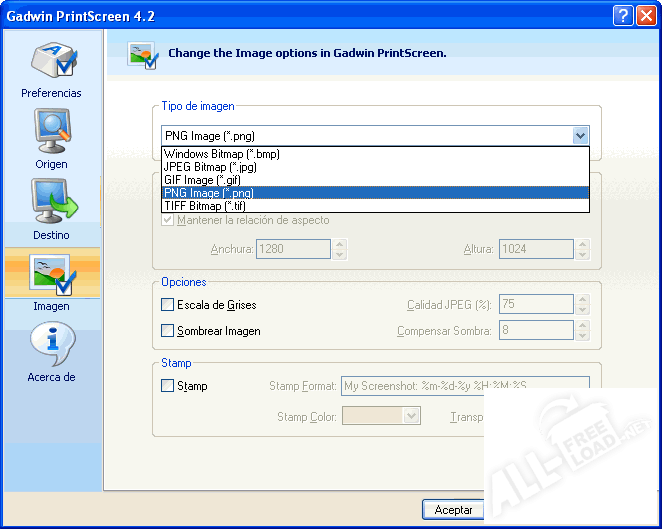Viewport: 662px width, 529px height.
Task: Select the Imagen sidebar icon
Action: (51, 275)
